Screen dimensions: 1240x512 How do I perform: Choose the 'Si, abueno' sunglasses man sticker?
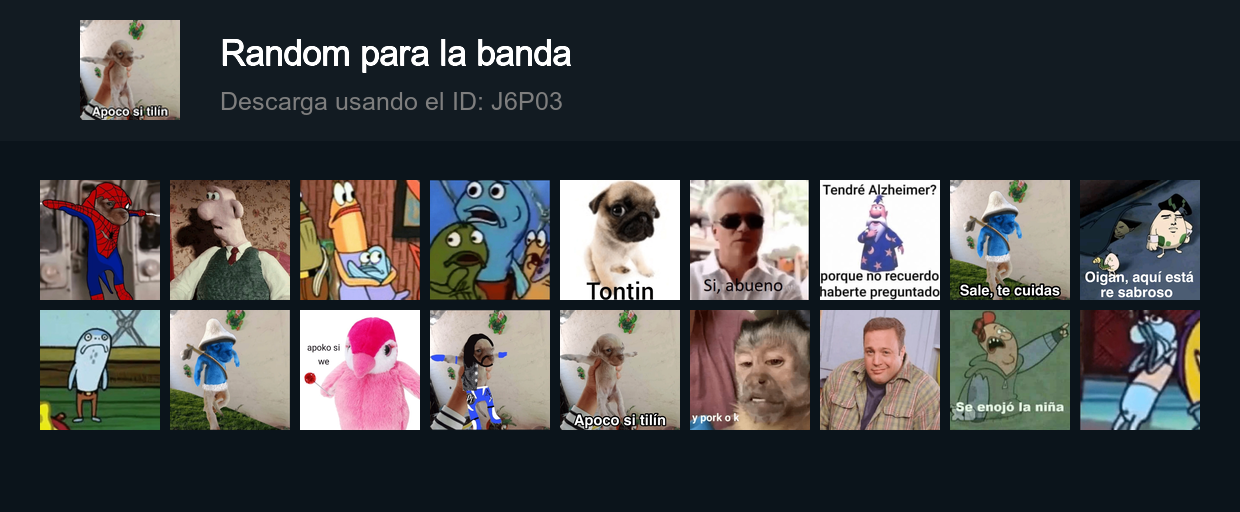pyautogui.click(x=750, y=240)
